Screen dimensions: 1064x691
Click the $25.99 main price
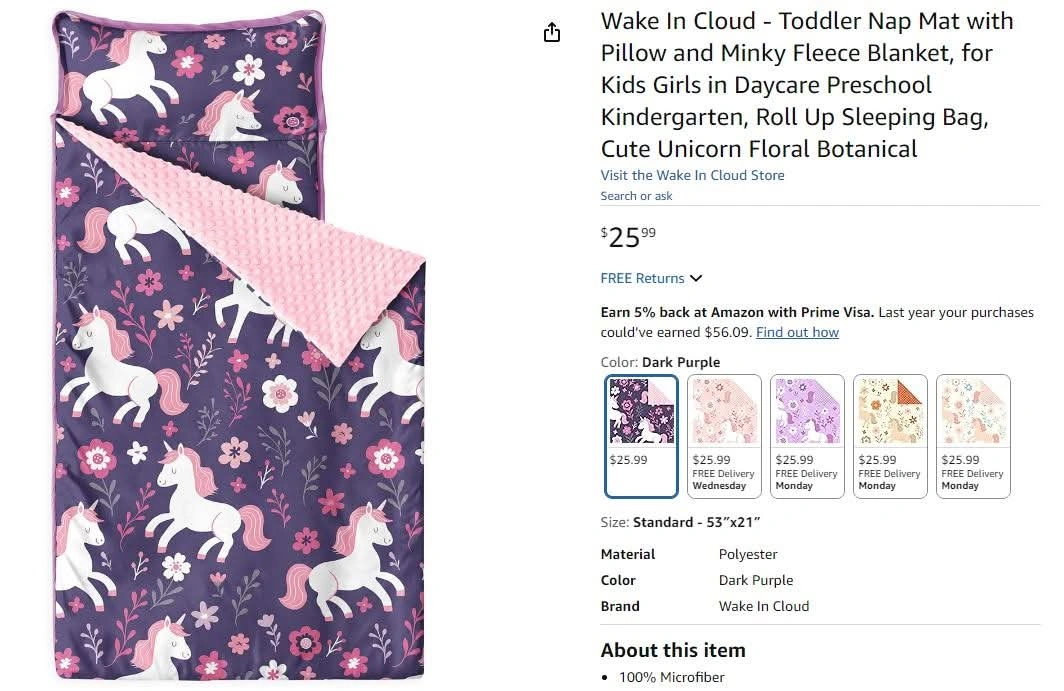pyautogui.click(x=629, y=237)
